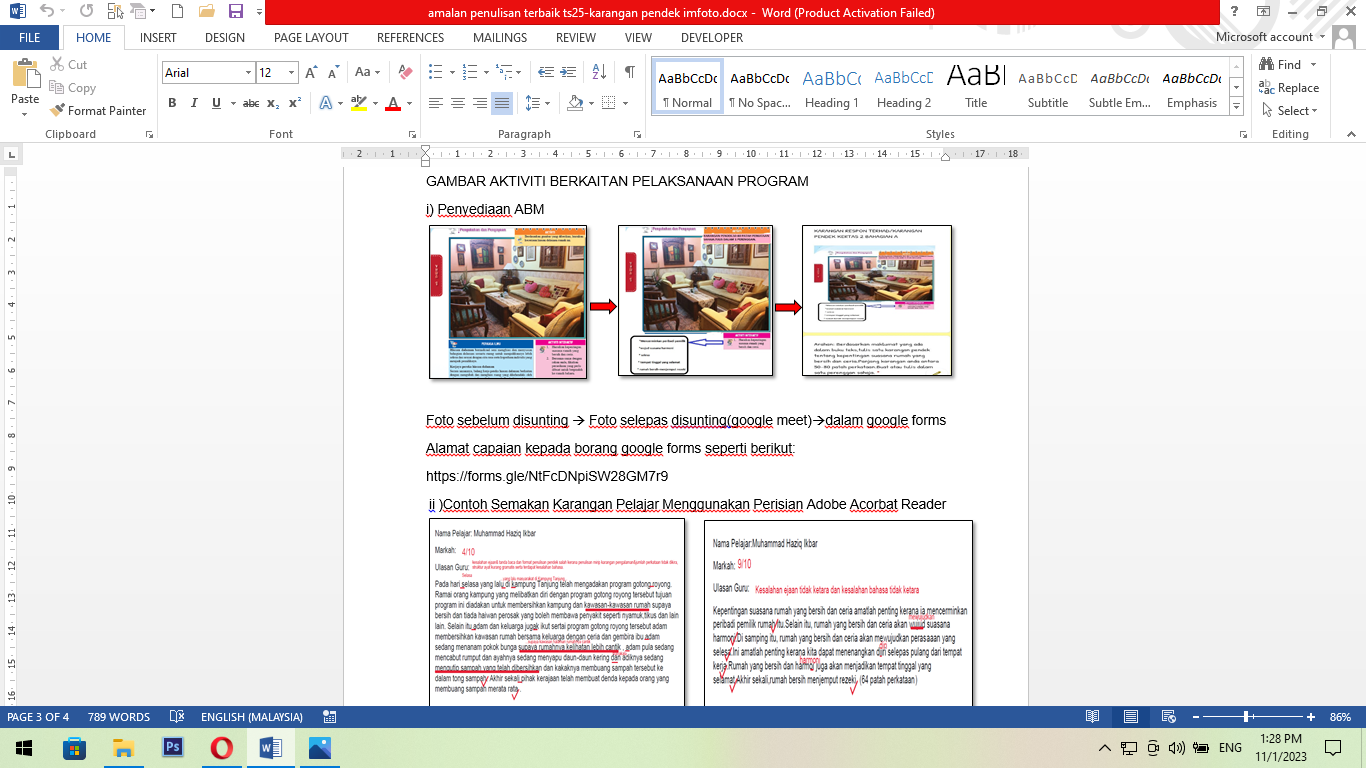This screenshot has height=768, width=1366.
Task: Click Align Left icon
Action: (x=436, y=103)
